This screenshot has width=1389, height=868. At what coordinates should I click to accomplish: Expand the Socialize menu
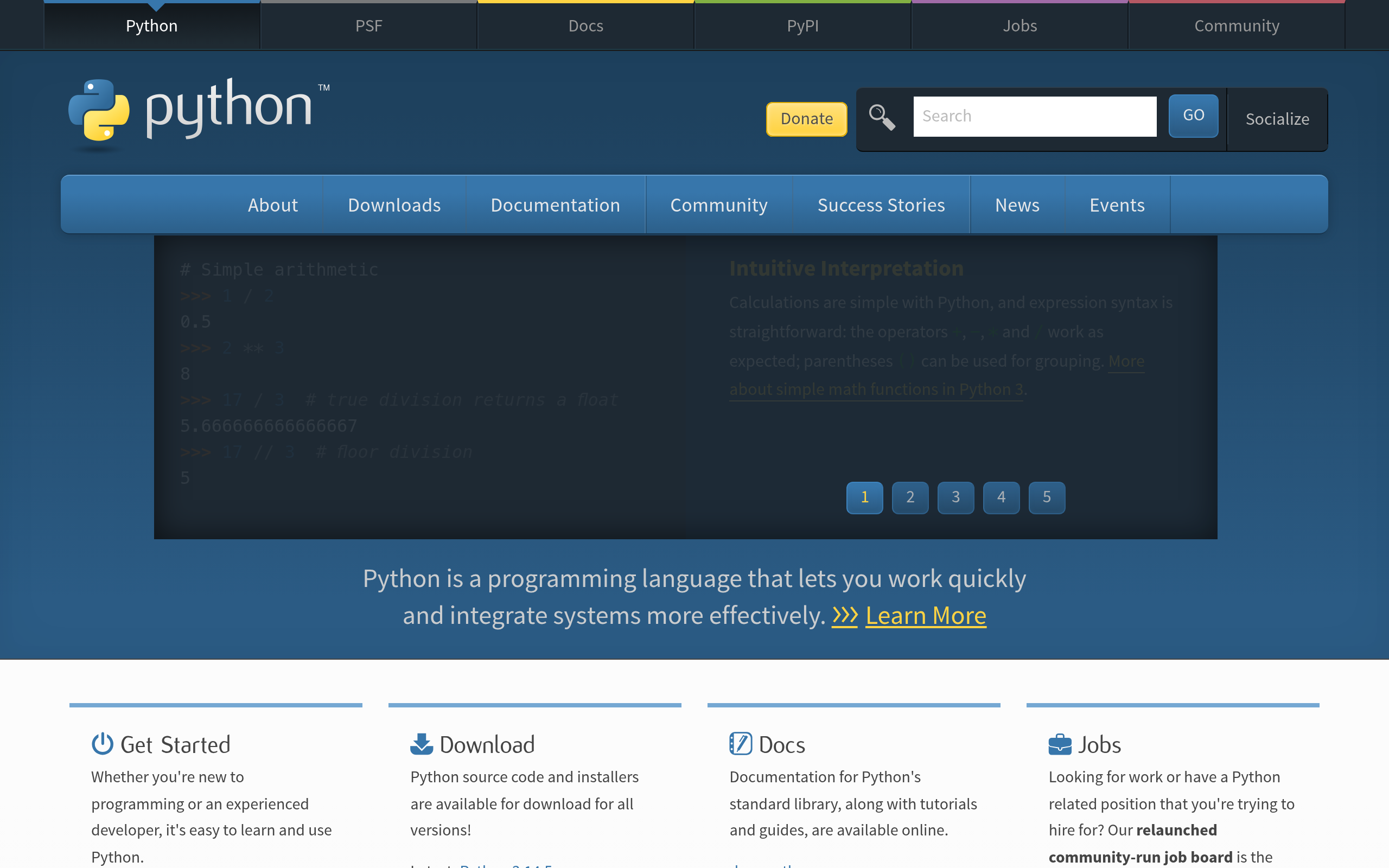pyautogui.click(x=1277, y=119)
